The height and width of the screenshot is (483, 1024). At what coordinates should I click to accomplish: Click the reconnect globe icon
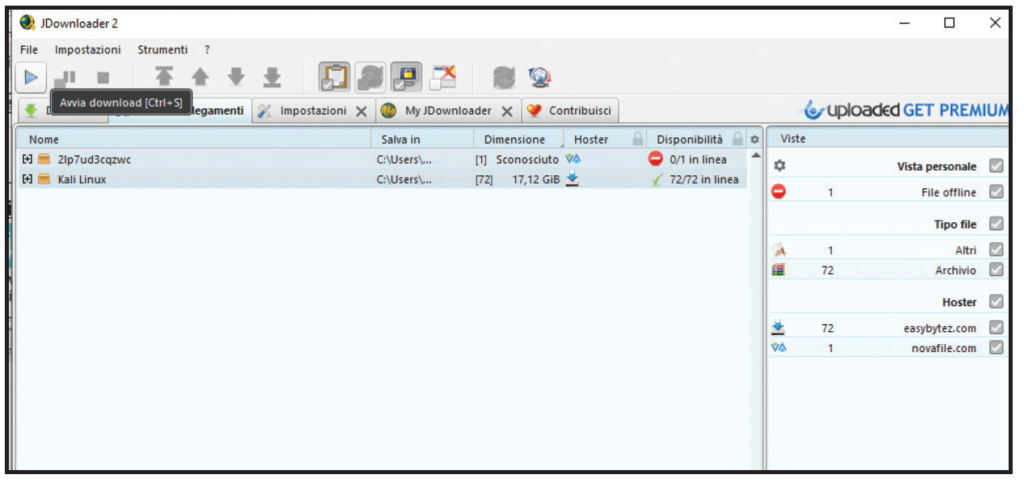coord(504,78)
